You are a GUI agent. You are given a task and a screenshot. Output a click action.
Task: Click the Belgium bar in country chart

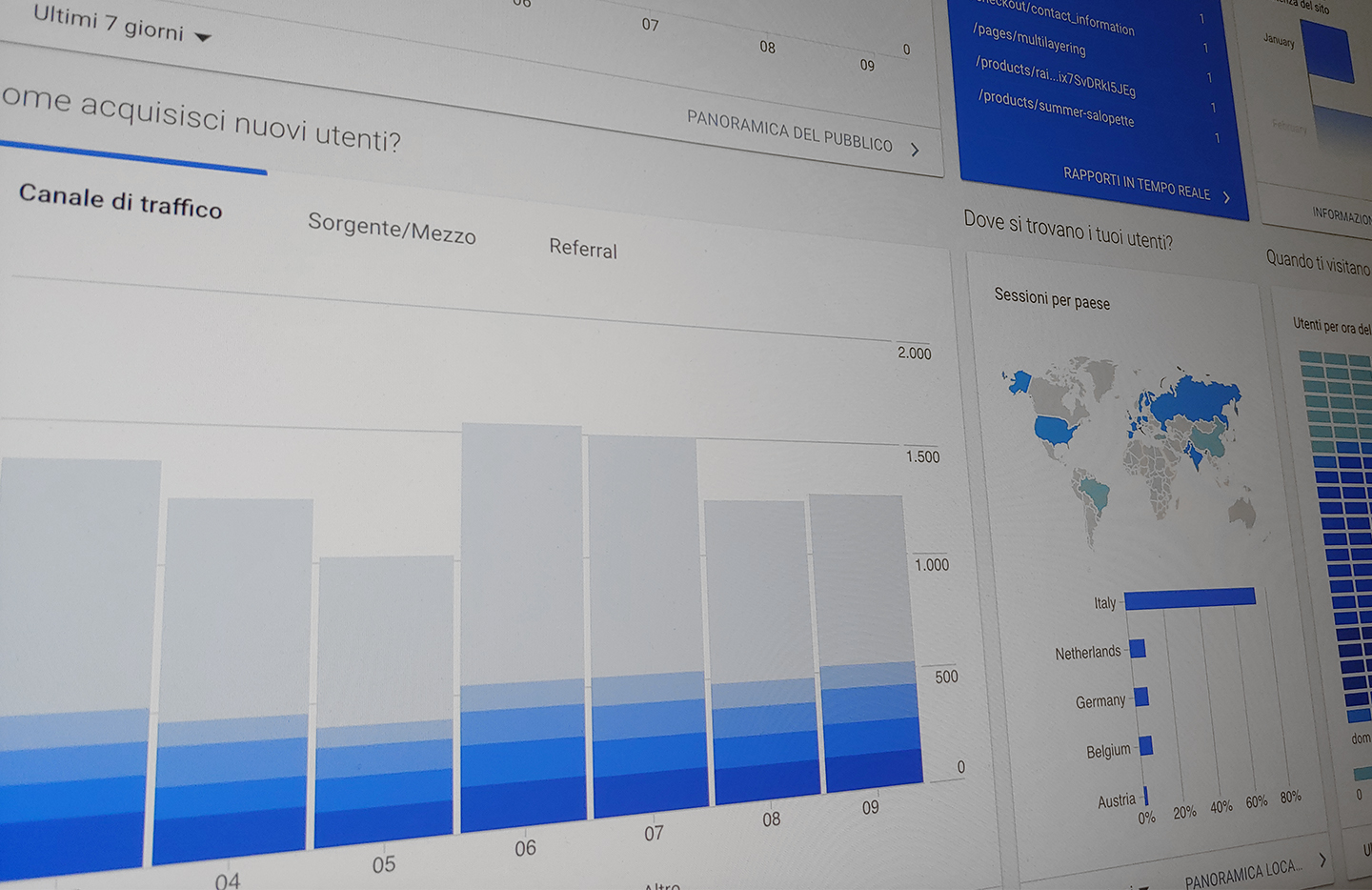click(x=1145, y=746)
